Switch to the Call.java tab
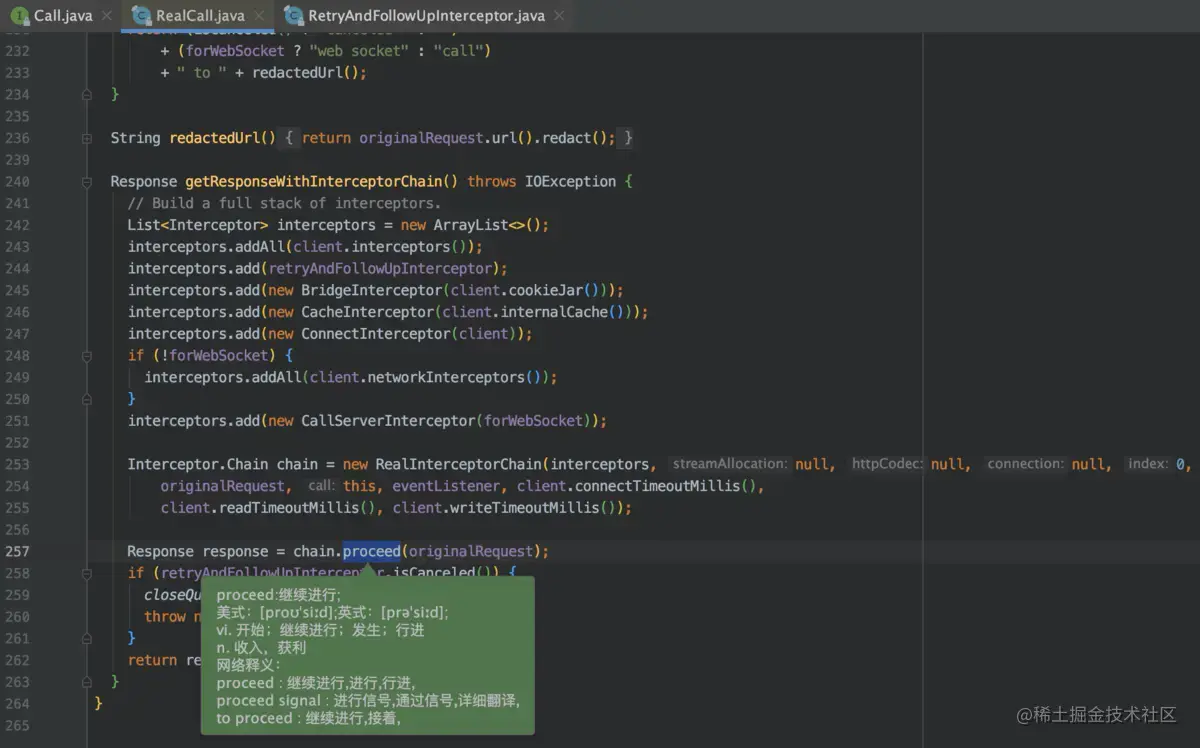The image size is (1200, 748). [62, 15]
